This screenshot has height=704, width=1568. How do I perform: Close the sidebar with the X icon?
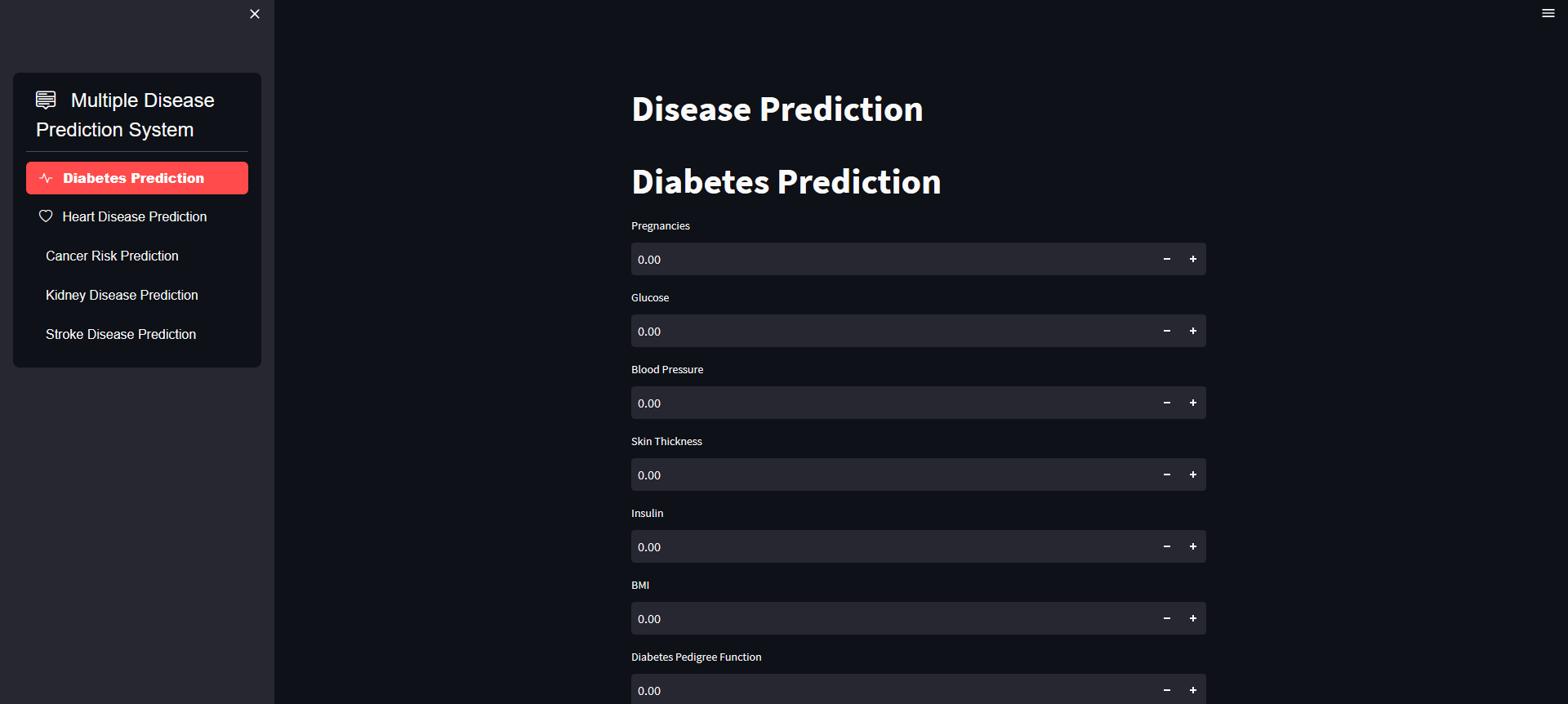[x=255, y=14]
